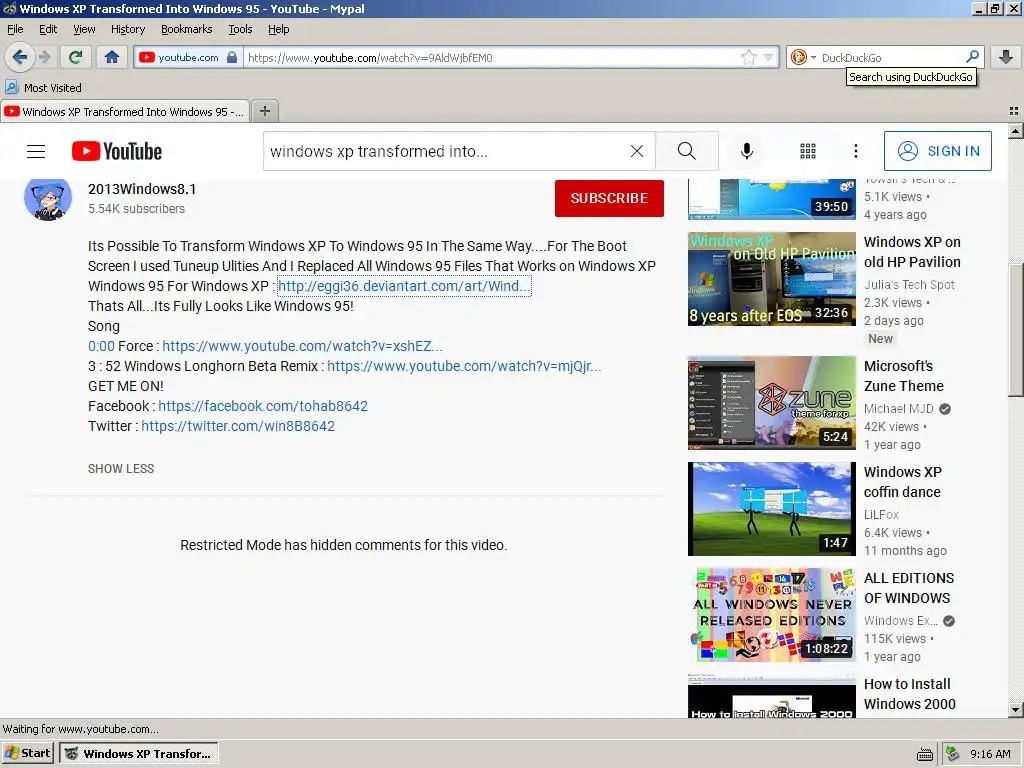The height and width of the screenshot is (768, 1024).
Task: Open YouTube settings three-dot menu
Action: tap(856, 152)
